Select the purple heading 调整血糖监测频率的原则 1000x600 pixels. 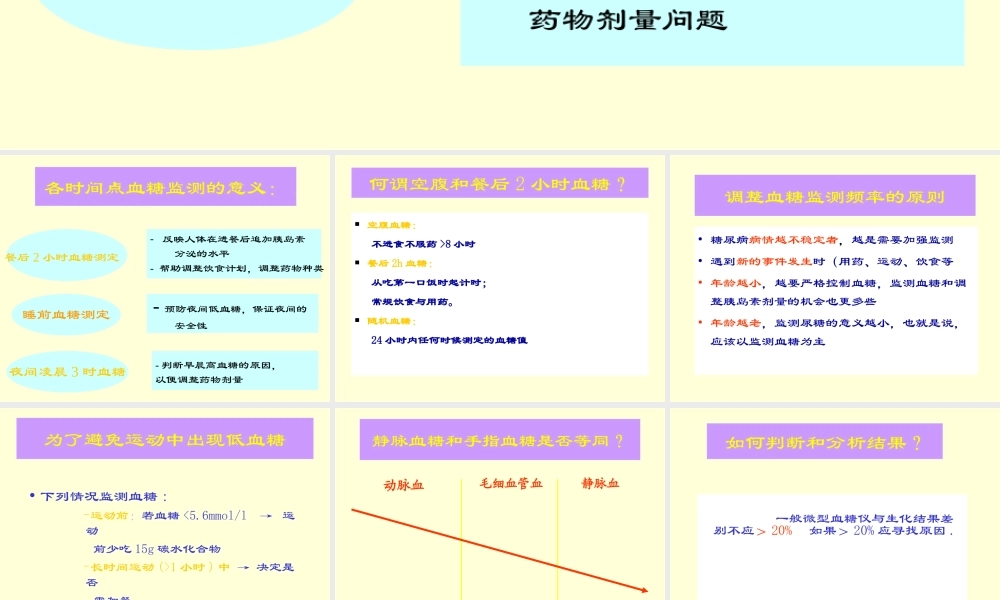pos(836,195)
